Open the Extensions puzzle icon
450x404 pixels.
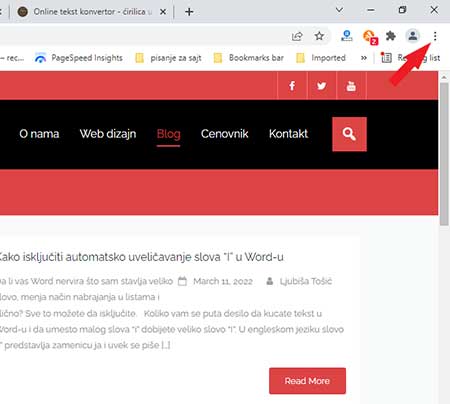(x=391, y=36)
